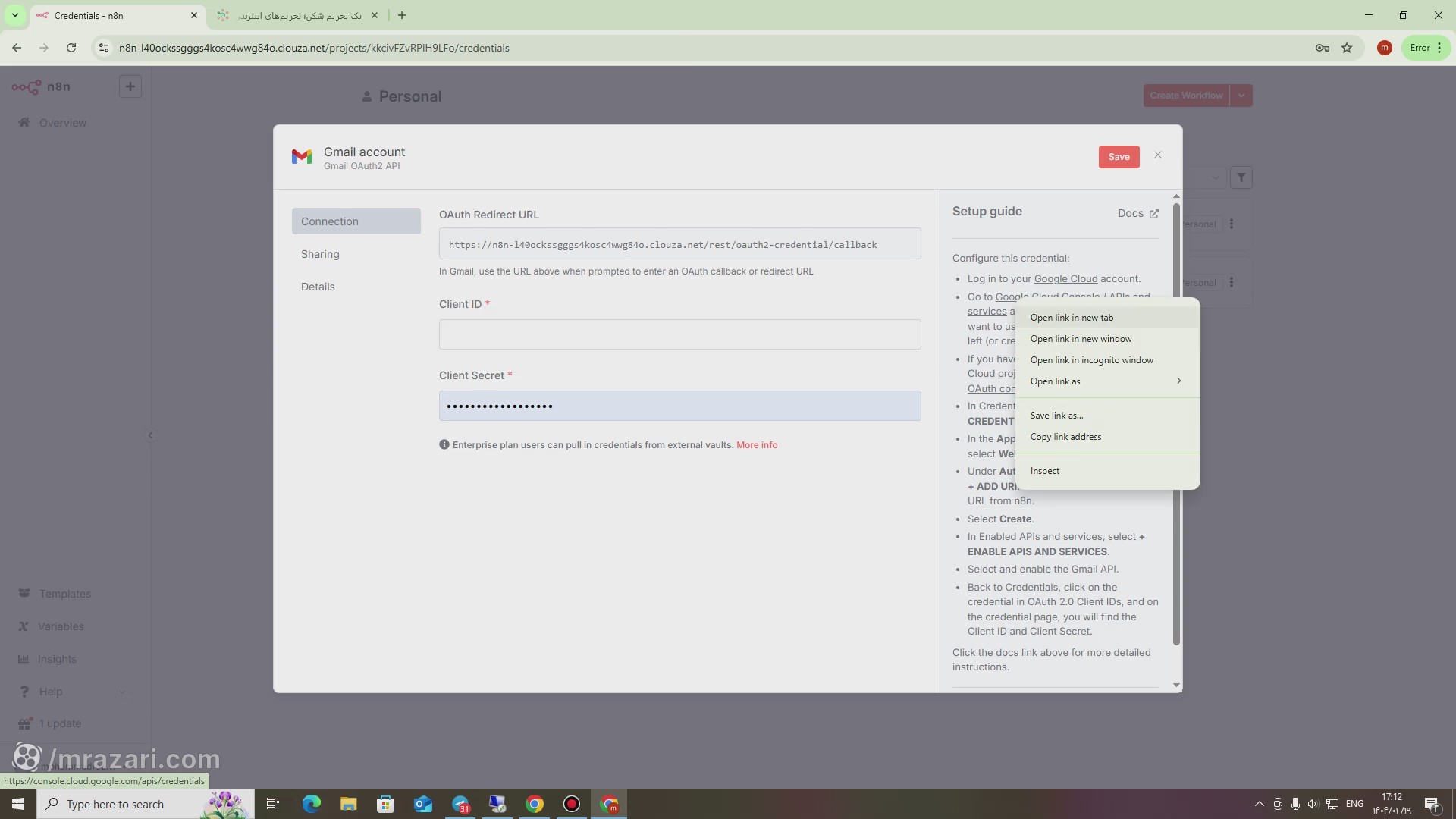Open the 'More info' link
The height and width of the screenshot is (819, 1456).
[756, 445]
